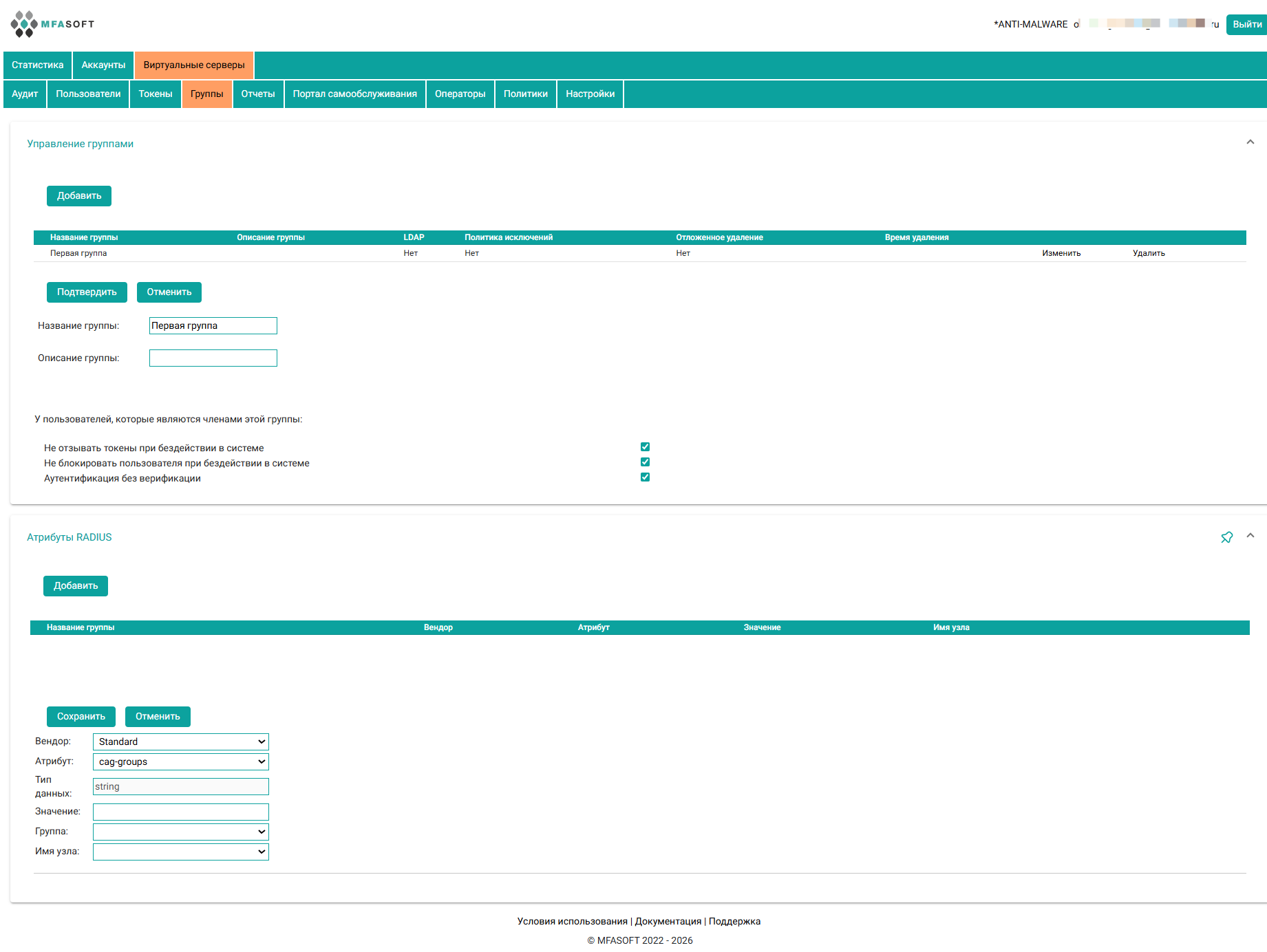
Task: Open the Вендор dropdown
Action: pos(181,742)
